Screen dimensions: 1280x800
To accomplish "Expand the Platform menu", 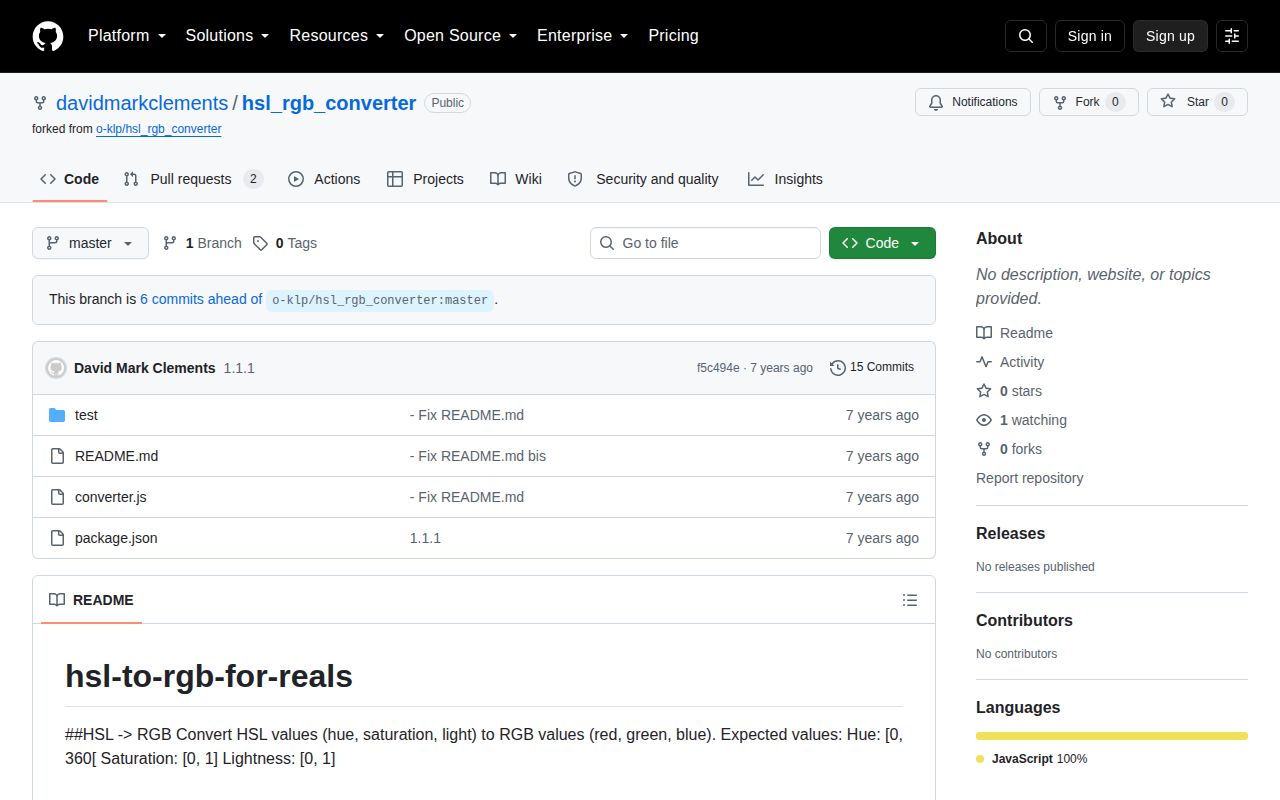I will coord(126,36).
